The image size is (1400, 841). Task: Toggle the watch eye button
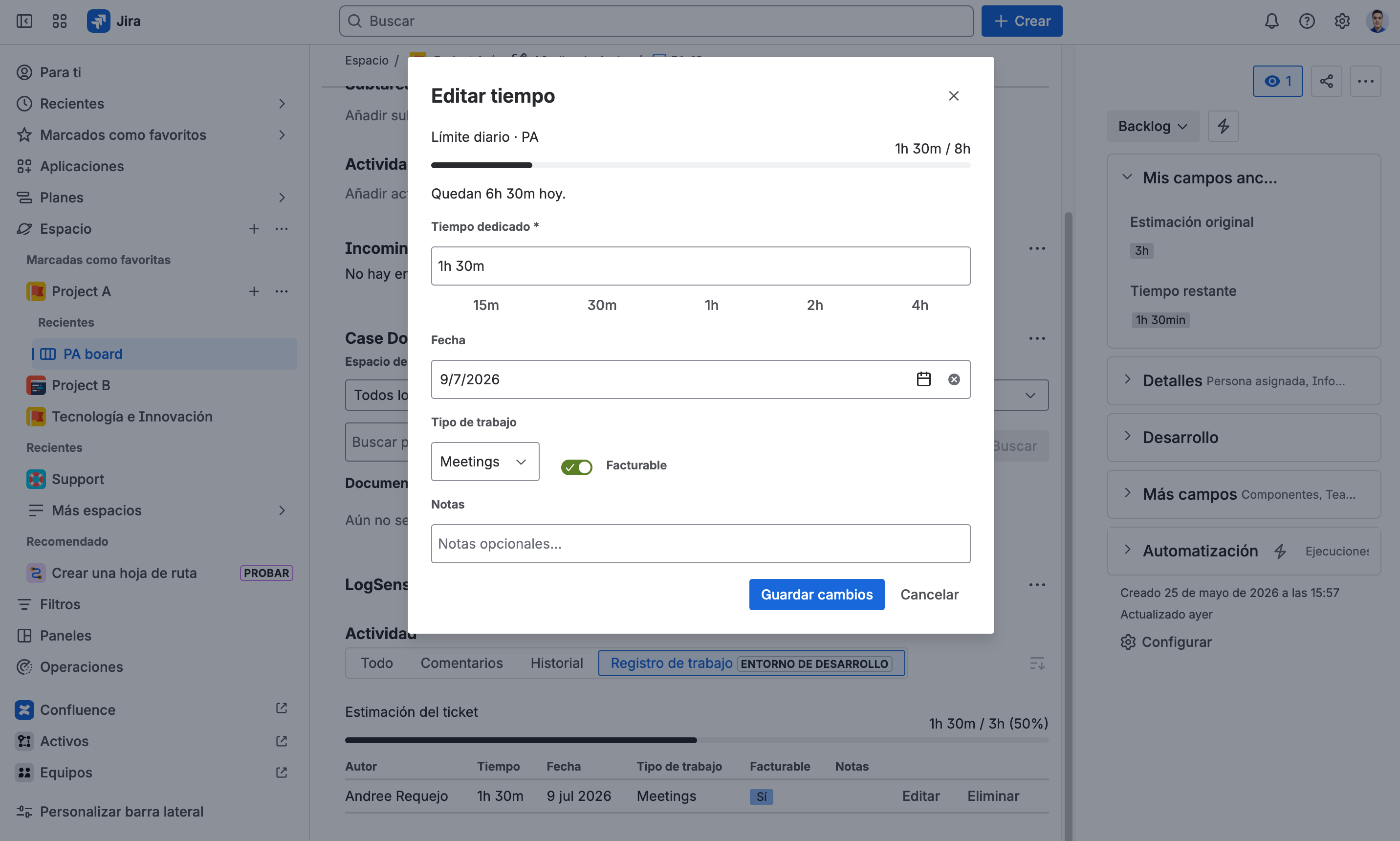1278,81
